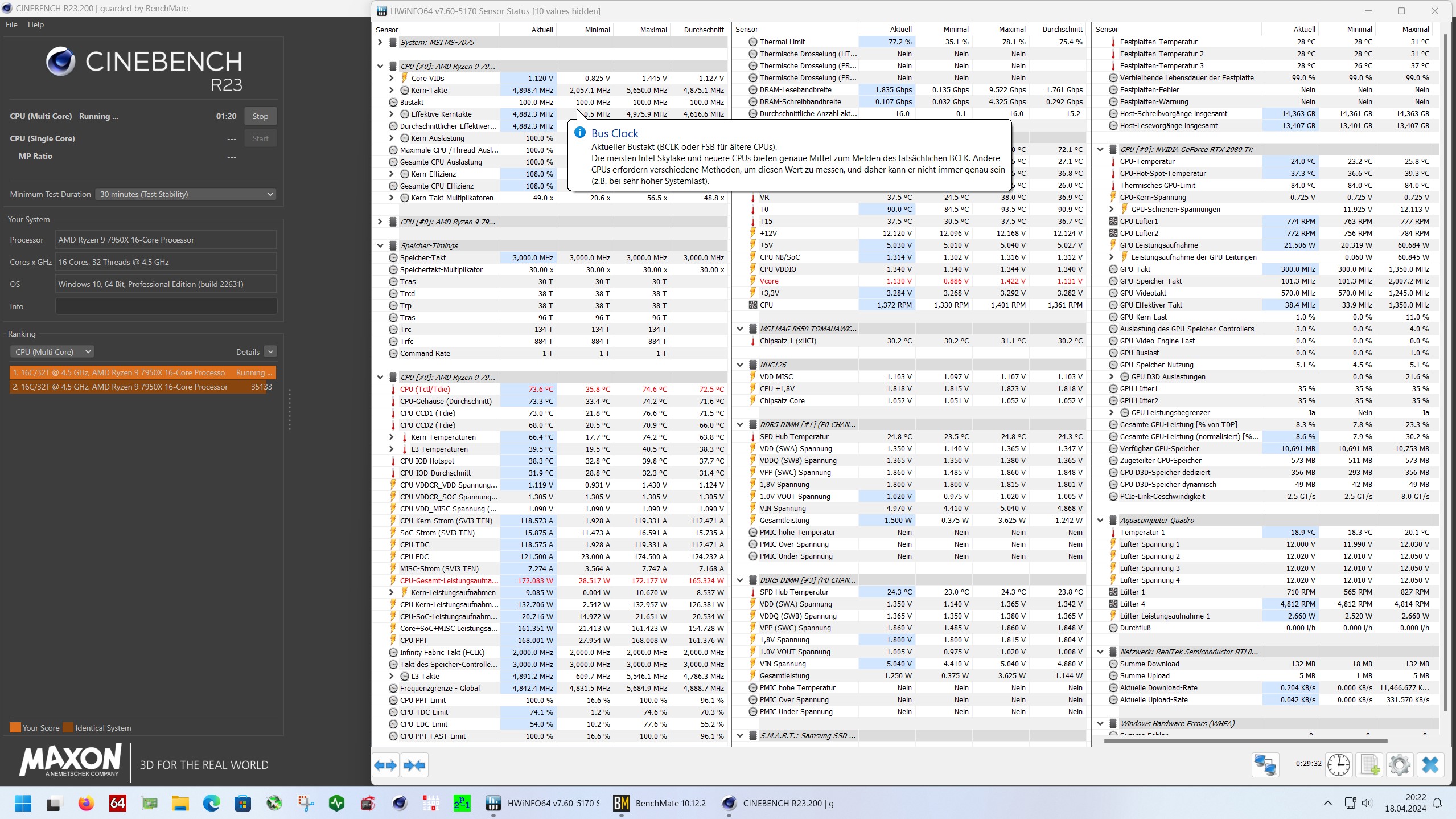The width and height of the screenshot is (1456, 819).
Task: Open the Details ranking dropdown
Action: tap(271, 352)
